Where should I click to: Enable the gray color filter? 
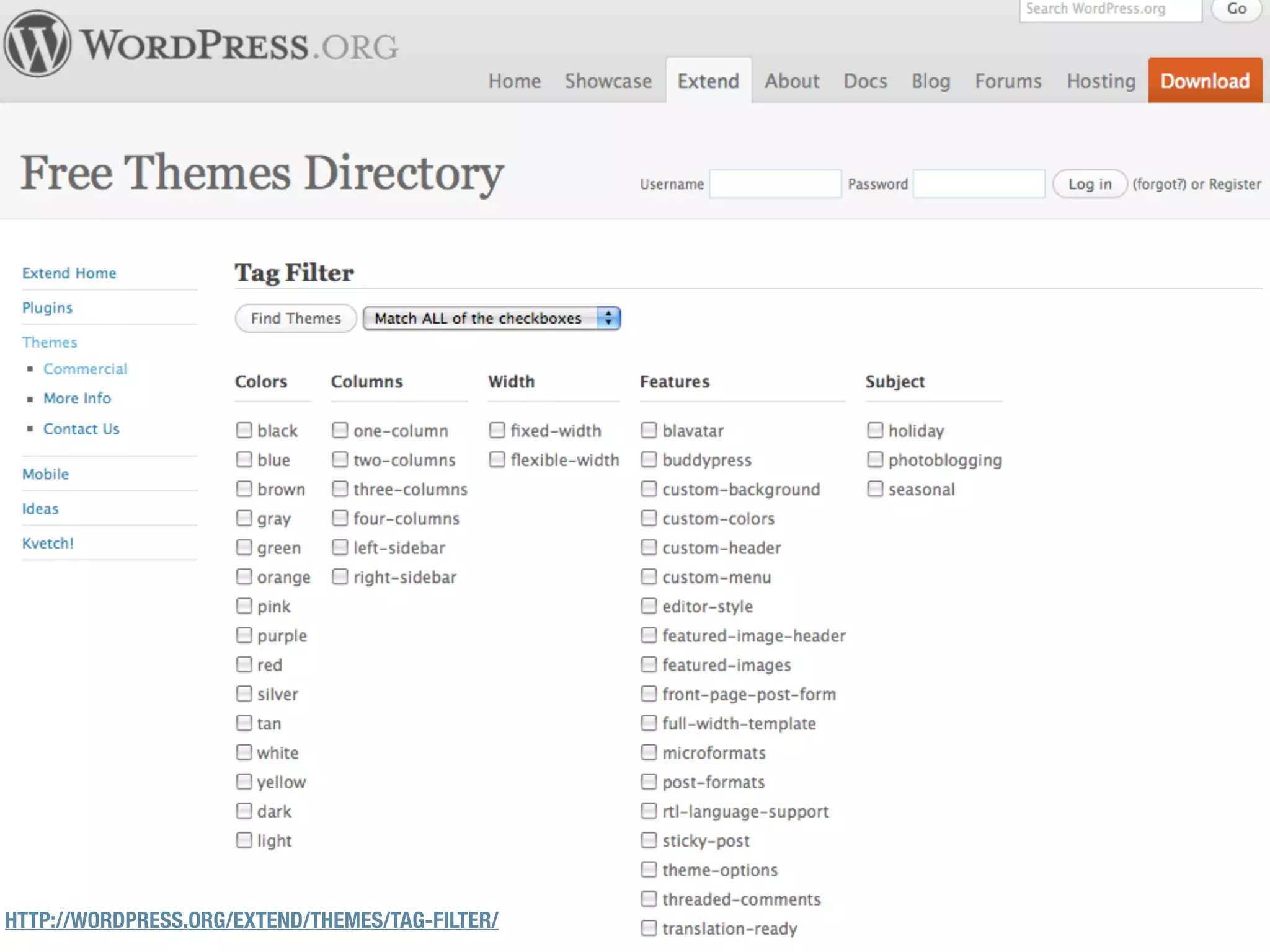pos(244,518)
